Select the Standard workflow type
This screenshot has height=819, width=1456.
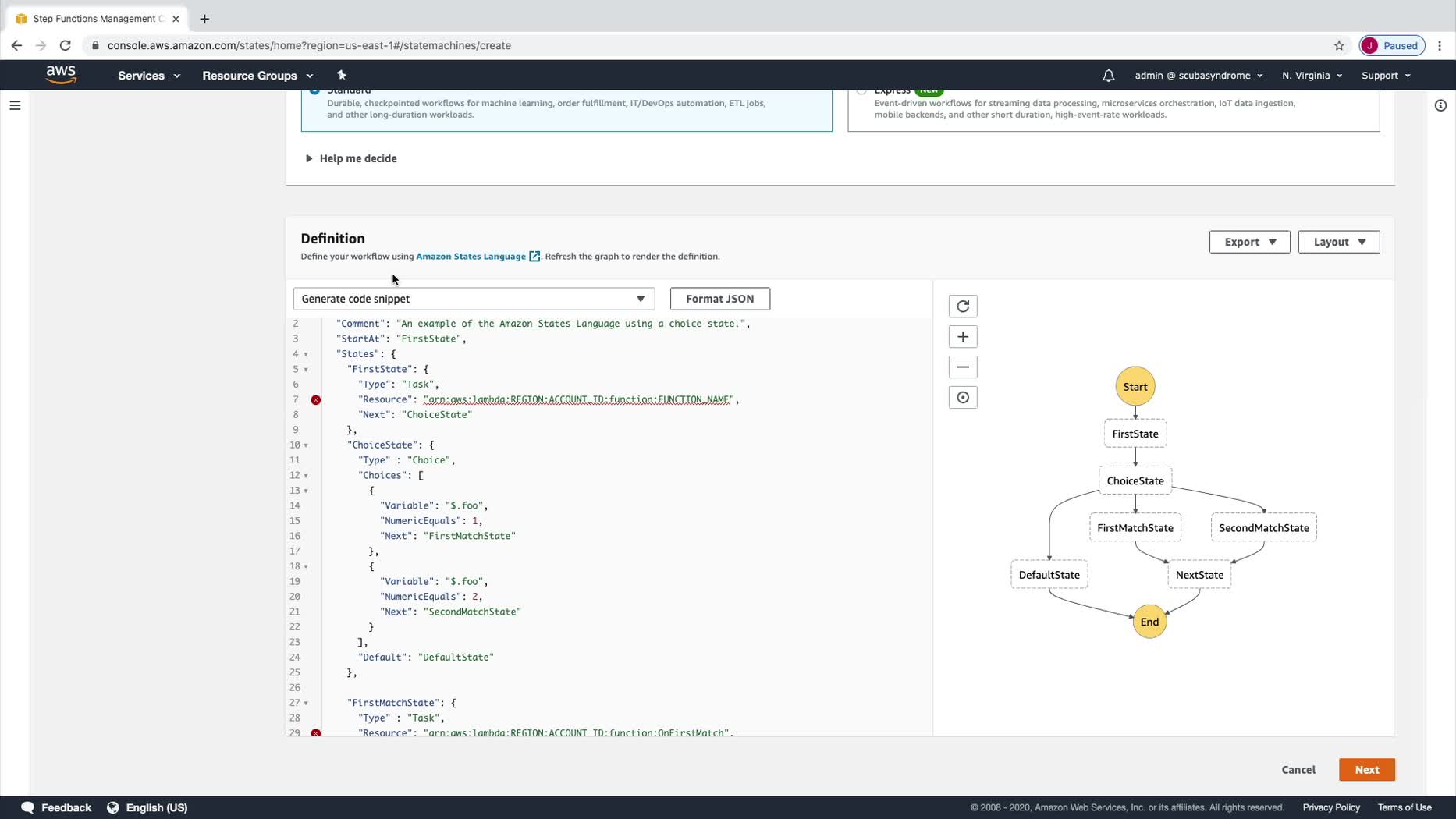pos(566,110)
